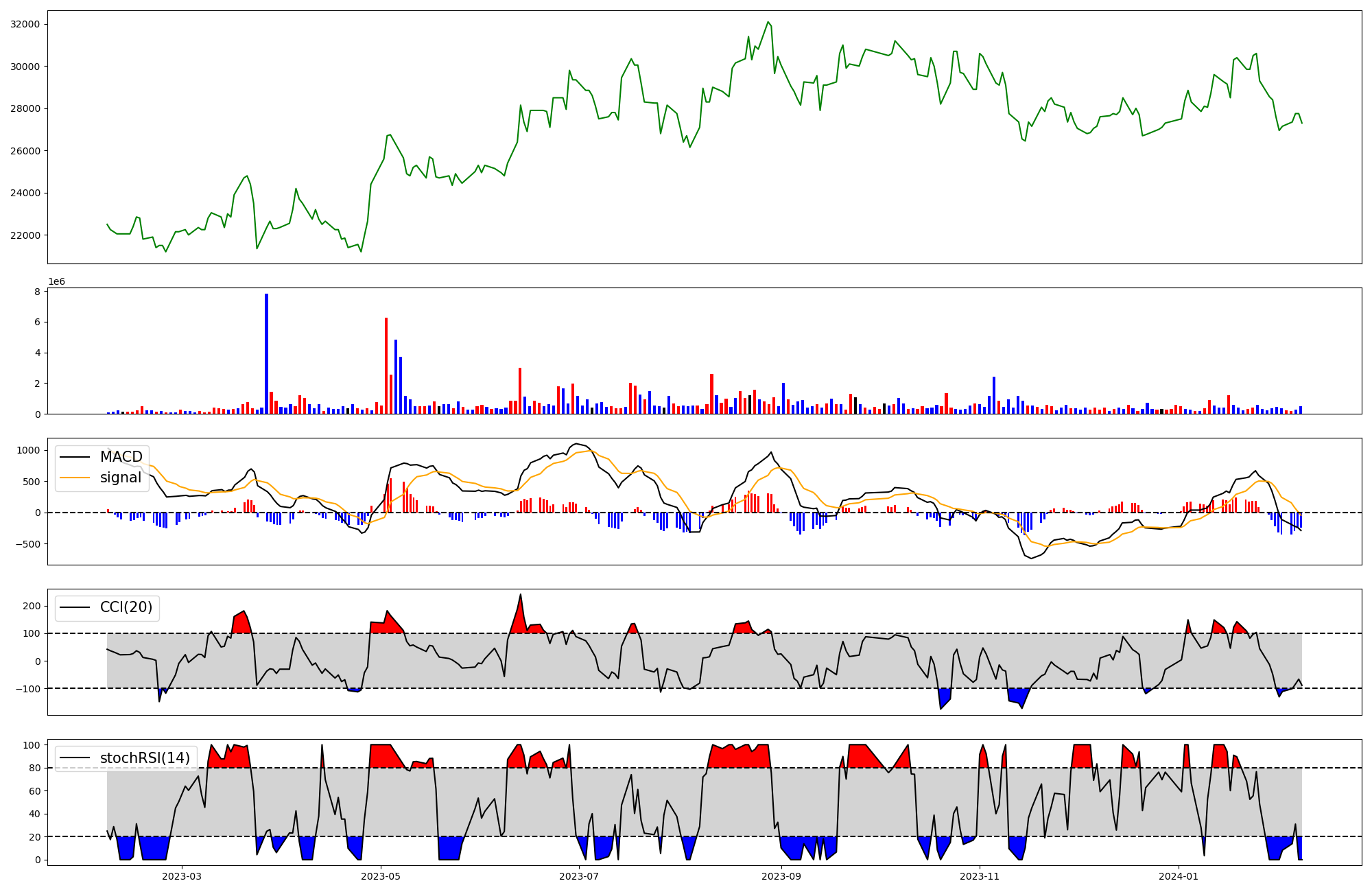
Task: Click the 2023-11 date label
Action: [980, 876]
